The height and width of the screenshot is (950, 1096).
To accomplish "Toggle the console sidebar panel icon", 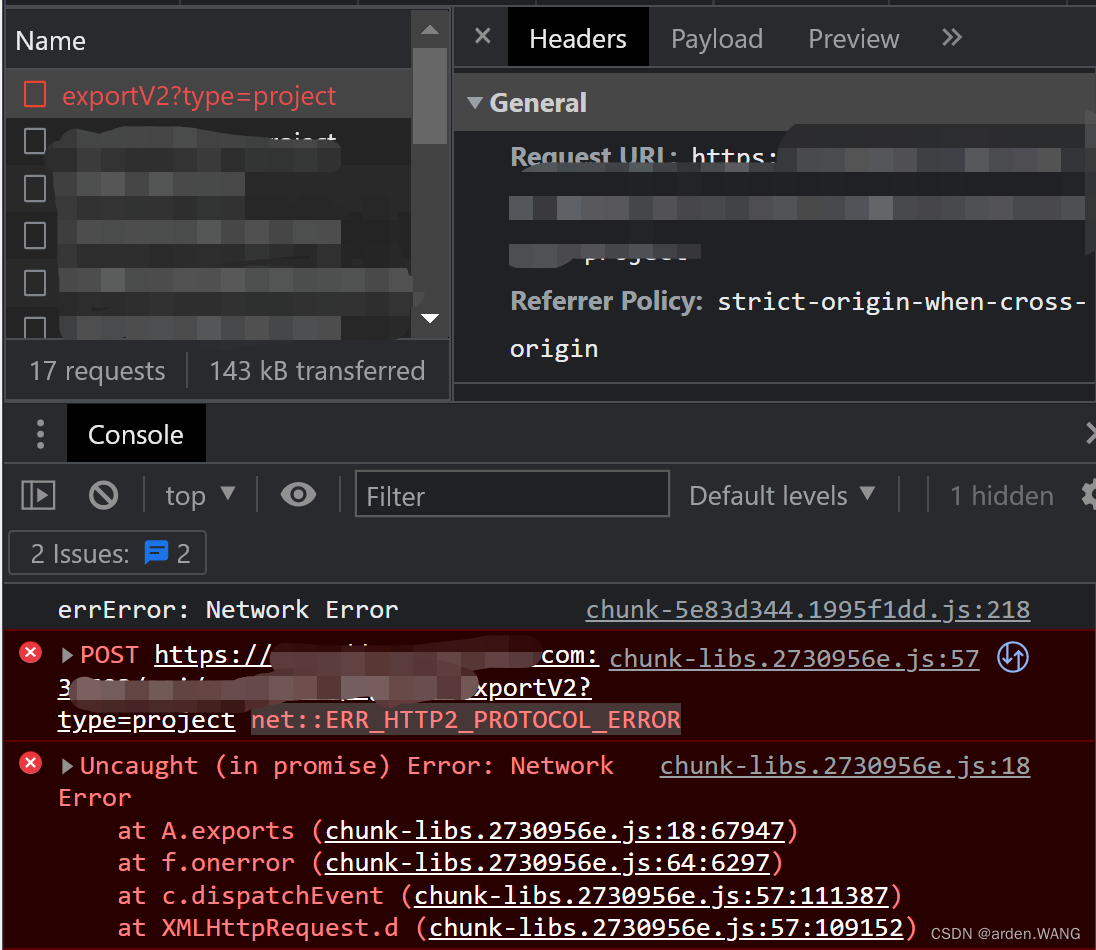I will pyautogui.click(x=38, y=495).
